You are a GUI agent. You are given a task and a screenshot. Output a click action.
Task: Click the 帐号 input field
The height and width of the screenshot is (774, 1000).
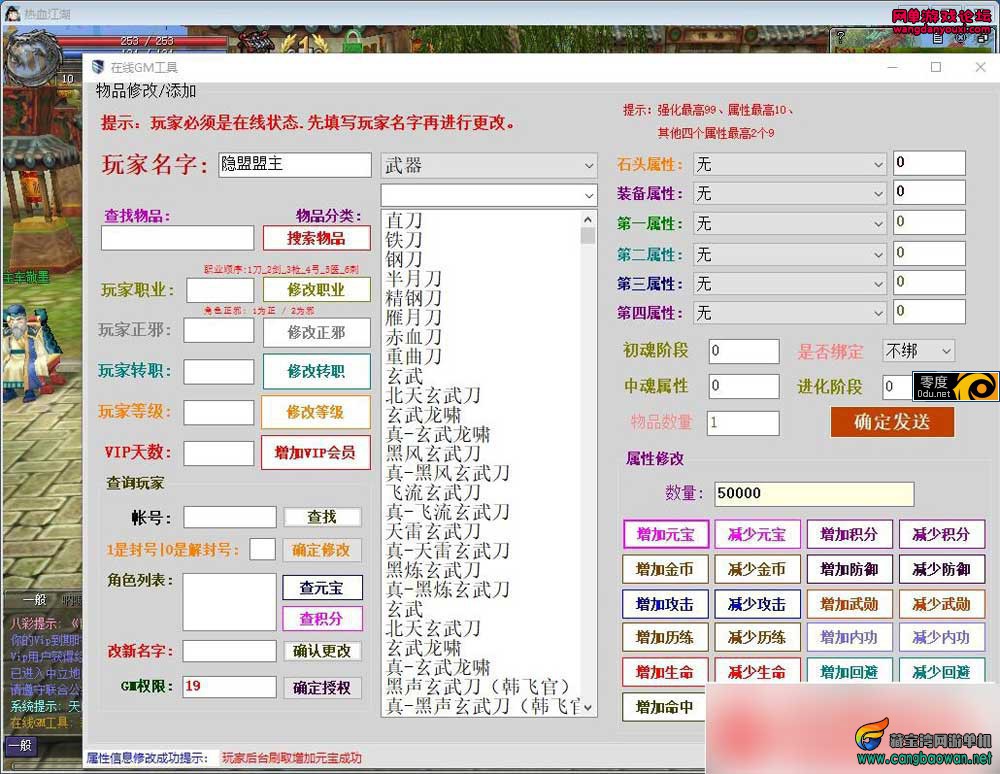click(x=230, y=517)
